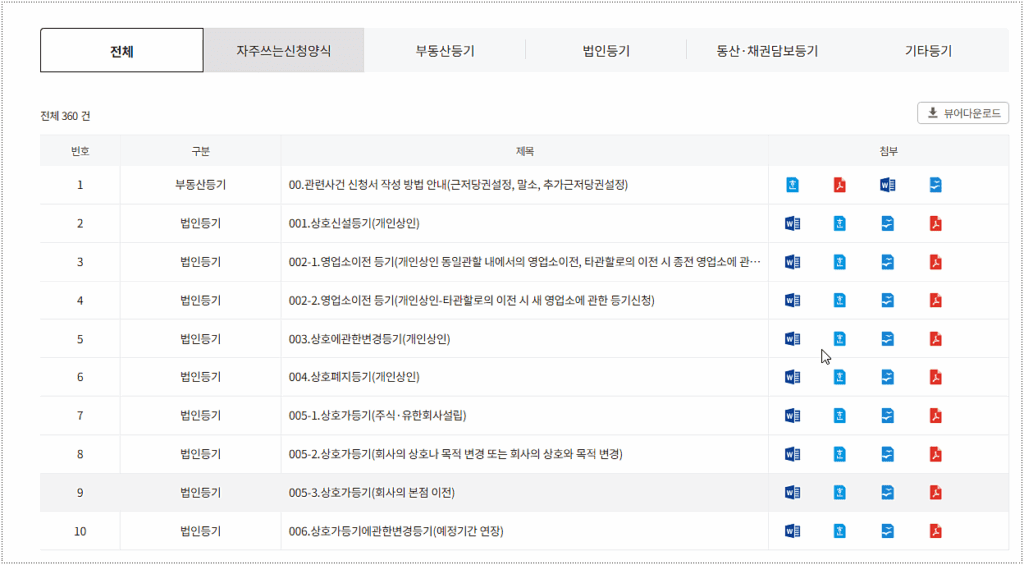Image resolution: width=1024 pixels, height=565 pixels.
Task: Open the 부동산등기 tab
Action: pos(445,50)
